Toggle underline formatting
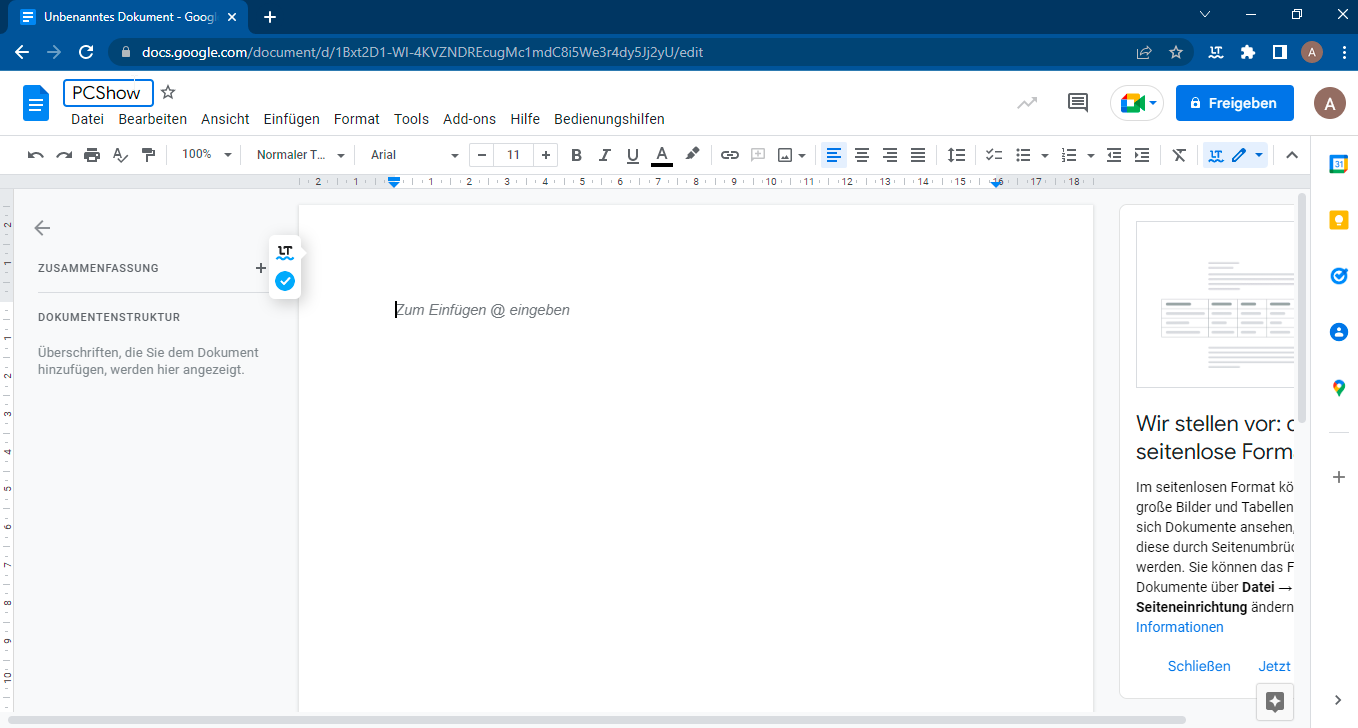This screenshot has width=1358, height=728. (x=632, y=155)
